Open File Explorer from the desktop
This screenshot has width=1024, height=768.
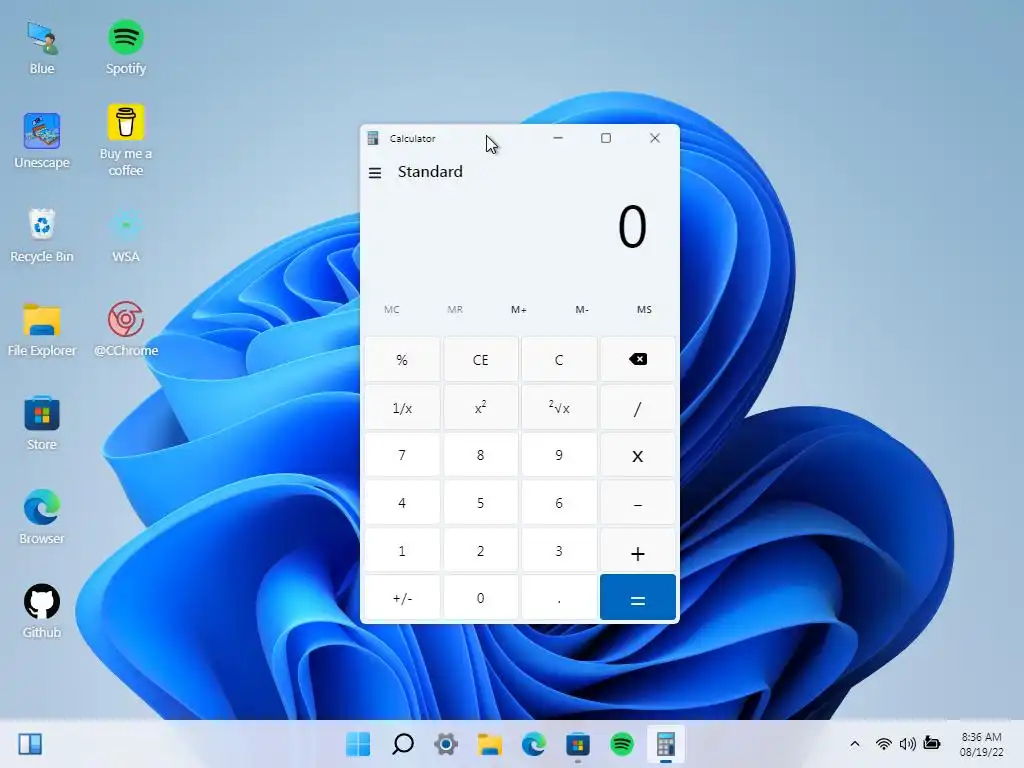pyautogui.click(x=42, y=330)
